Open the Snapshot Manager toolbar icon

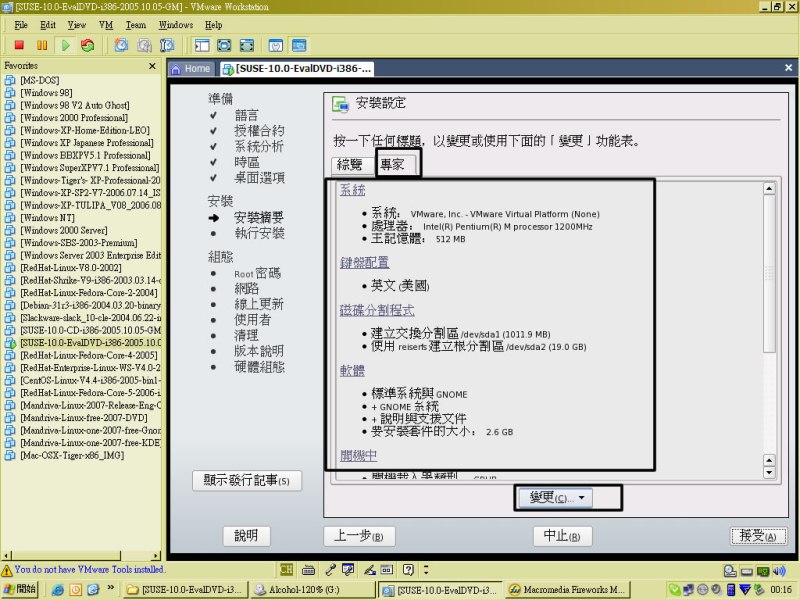(167, 45)
